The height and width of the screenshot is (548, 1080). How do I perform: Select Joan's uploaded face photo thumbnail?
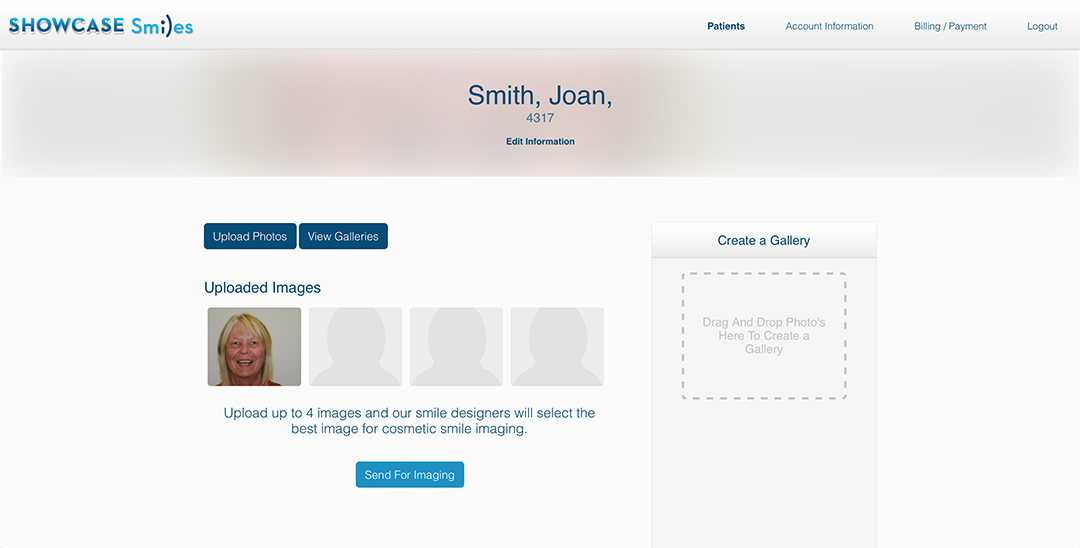254,346
